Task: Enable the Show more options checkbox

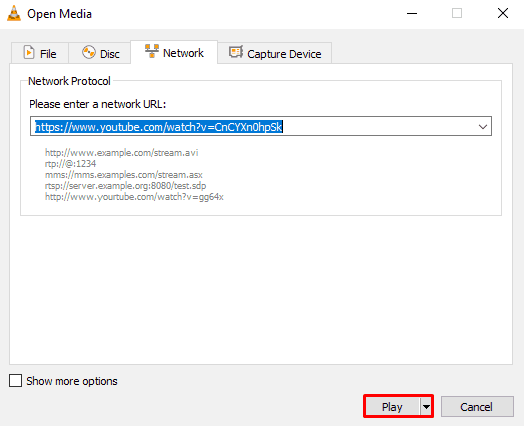Action: point(15,381)
